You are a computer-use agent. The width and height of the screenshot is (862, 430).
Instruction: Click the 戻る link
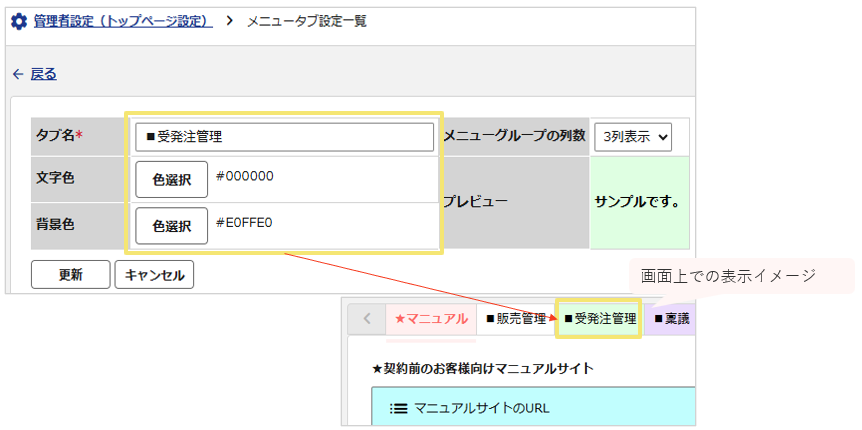43,74
